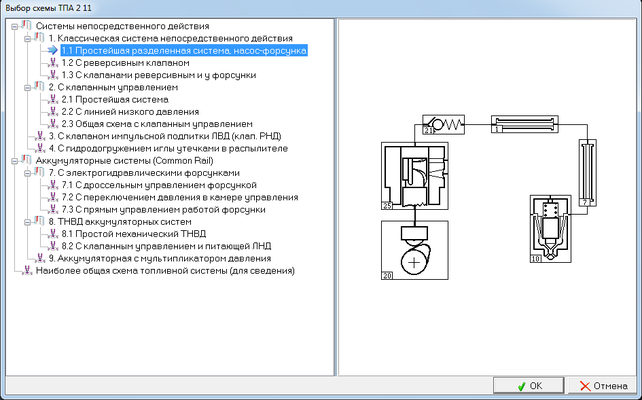Pick '7.2 С переключением давления в камере управления'
The width and height of the screenshot is (642, 400).
(180, 198)
